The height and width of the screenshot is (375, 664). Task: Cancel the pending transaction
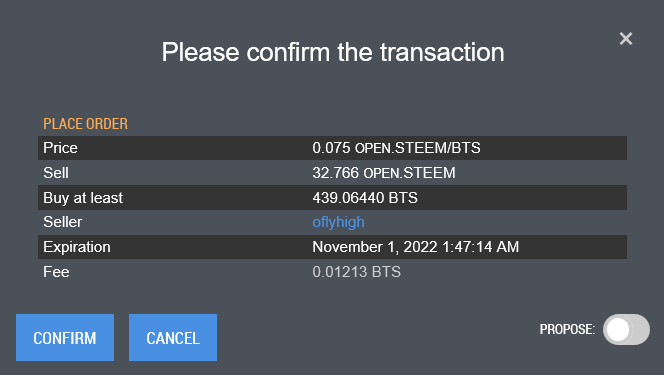[x=173, y=337]
